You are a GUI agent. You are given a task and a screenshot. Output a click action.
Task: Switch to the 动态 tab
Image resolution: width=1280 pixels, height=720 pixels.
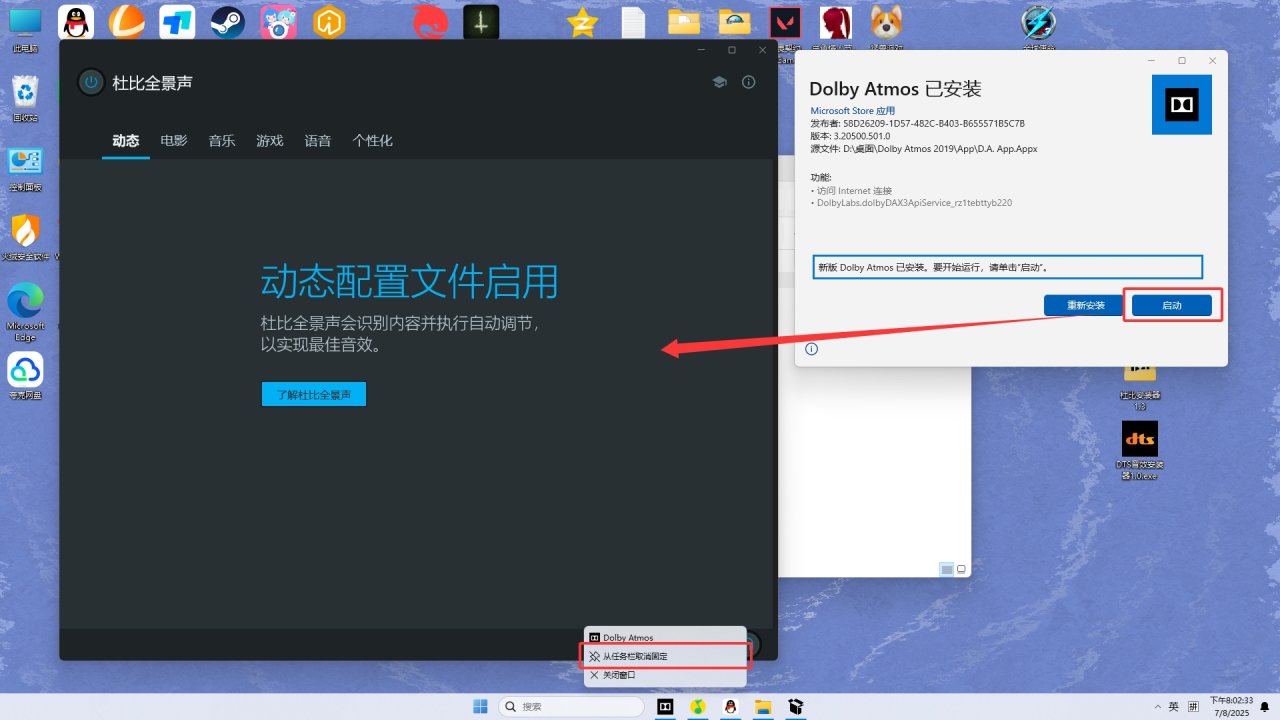point(125,141)
